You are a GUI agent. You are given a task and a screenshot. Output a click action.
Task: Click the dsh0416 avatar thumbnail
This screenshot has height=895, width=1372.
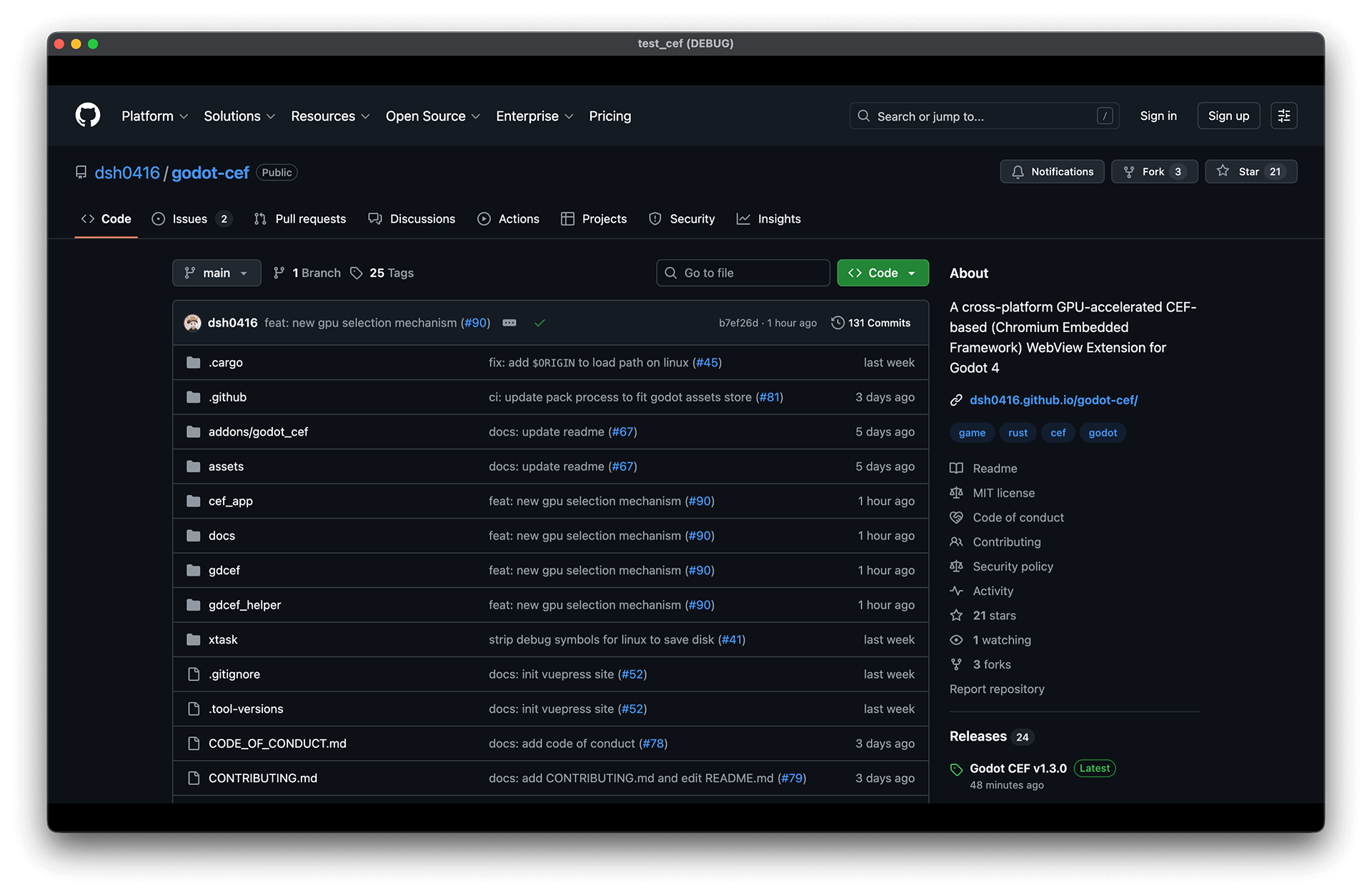(192, 323)
